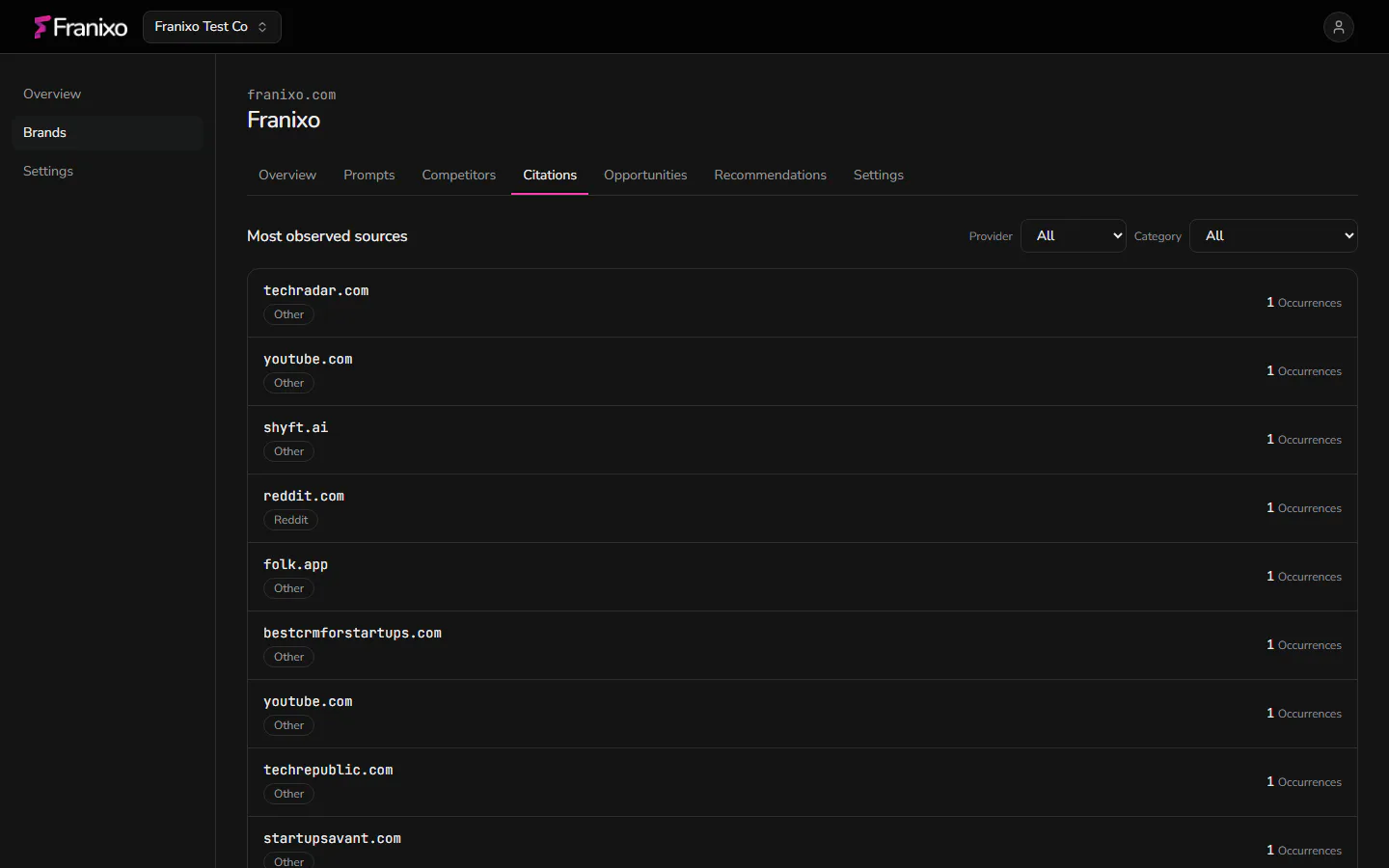
Task: Open the user profile avatar menu
Action: pyautogui.click(x=1339, y=27)
